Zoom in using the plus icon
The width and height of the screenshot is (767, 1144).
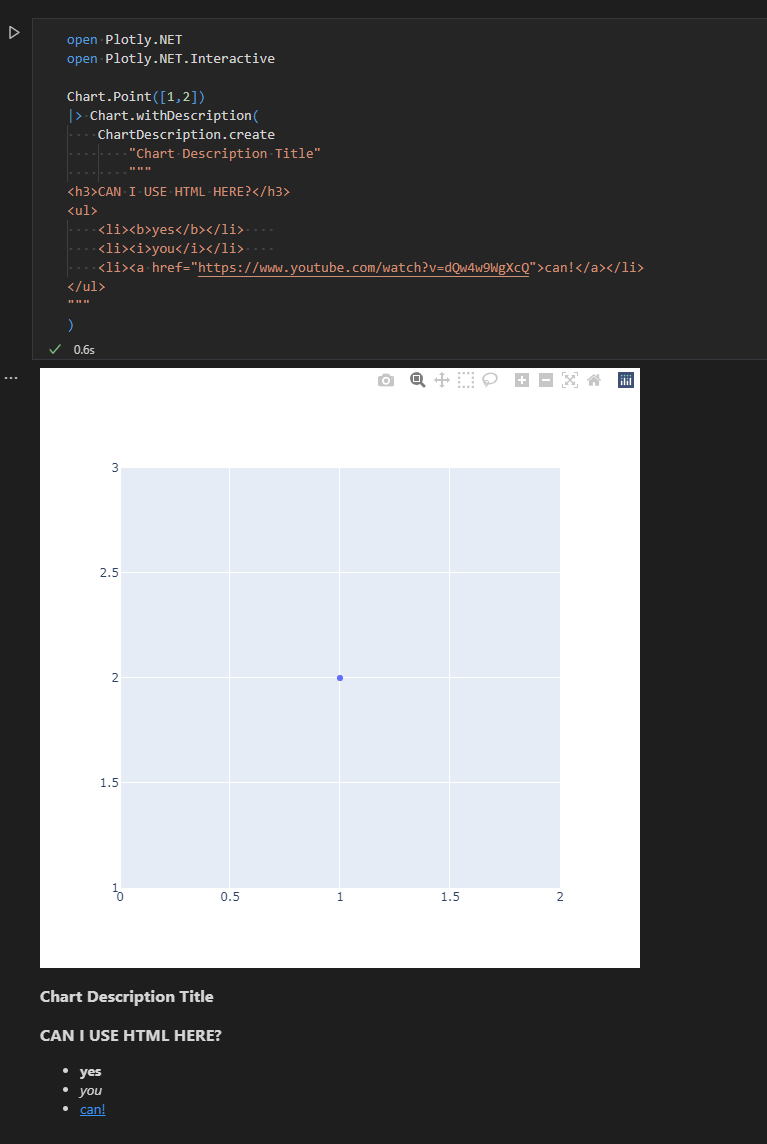point(521,380)
